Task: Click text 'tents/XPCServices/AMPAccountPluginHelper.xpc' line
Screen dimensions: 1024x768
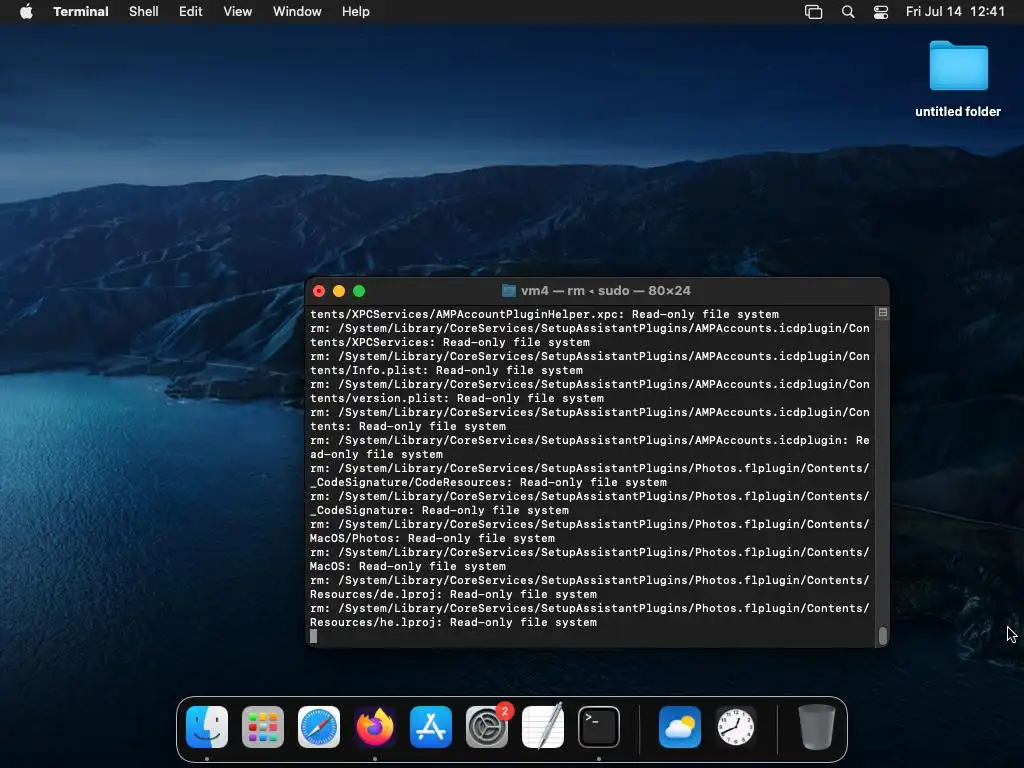Action: coord(545,314)
